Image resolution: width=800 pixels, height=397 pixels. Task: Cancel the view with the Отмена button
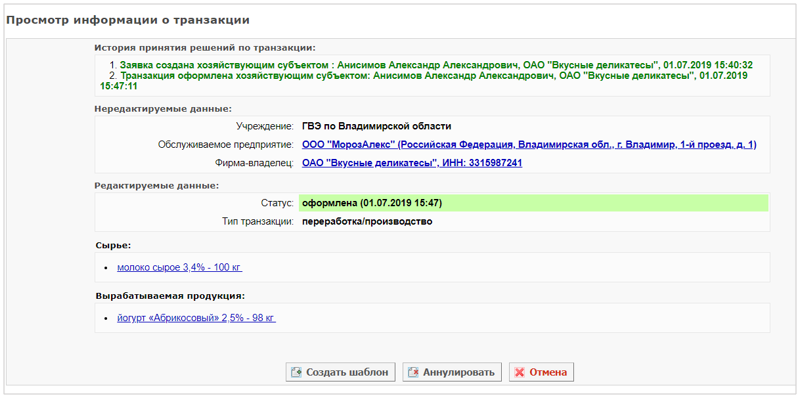[x=542, y=372]
